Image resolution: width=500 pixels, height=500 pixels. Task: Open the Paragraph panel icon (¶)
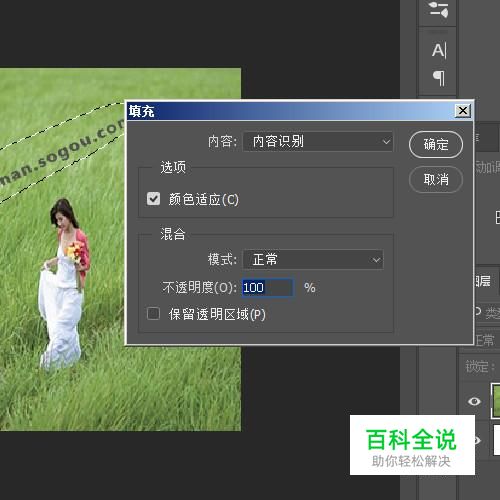click(x=439, y=78)
